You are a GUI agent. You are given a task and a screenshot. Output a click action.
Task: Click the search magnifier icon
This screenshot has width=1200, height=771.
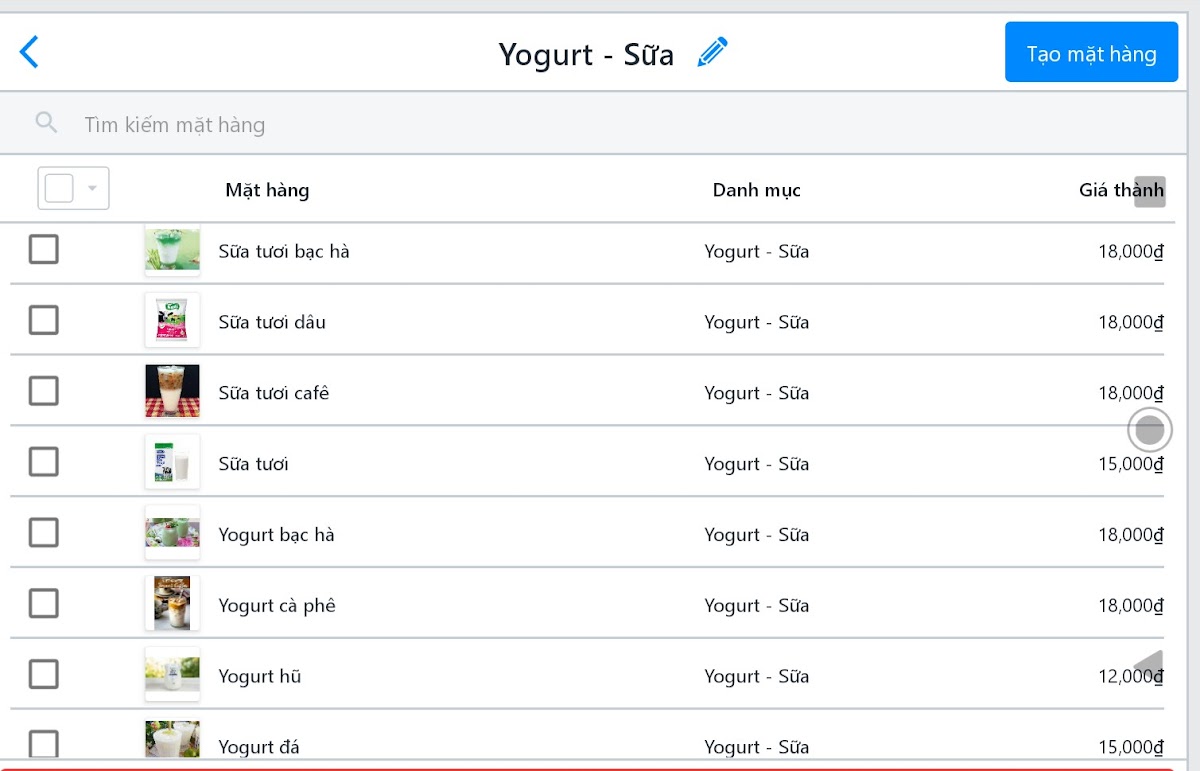tap(46, 123)
